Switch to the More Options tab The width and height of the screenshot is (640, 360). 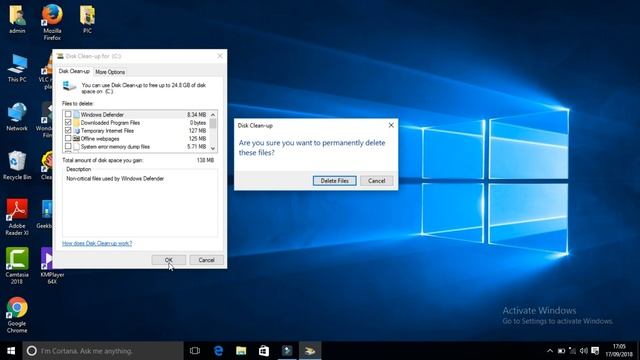pos(110,72)
